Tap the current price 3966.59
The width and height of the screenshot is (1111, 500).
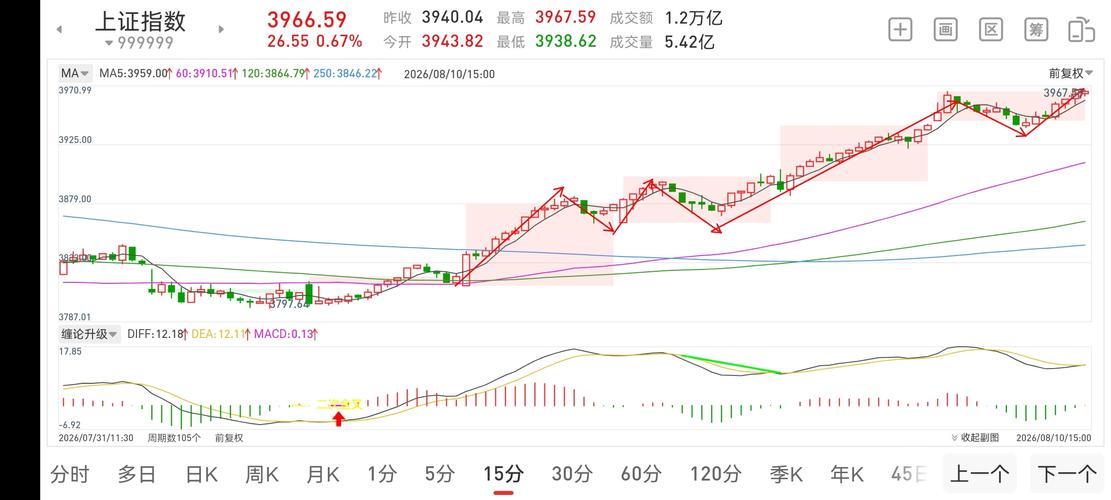[307, 19]
